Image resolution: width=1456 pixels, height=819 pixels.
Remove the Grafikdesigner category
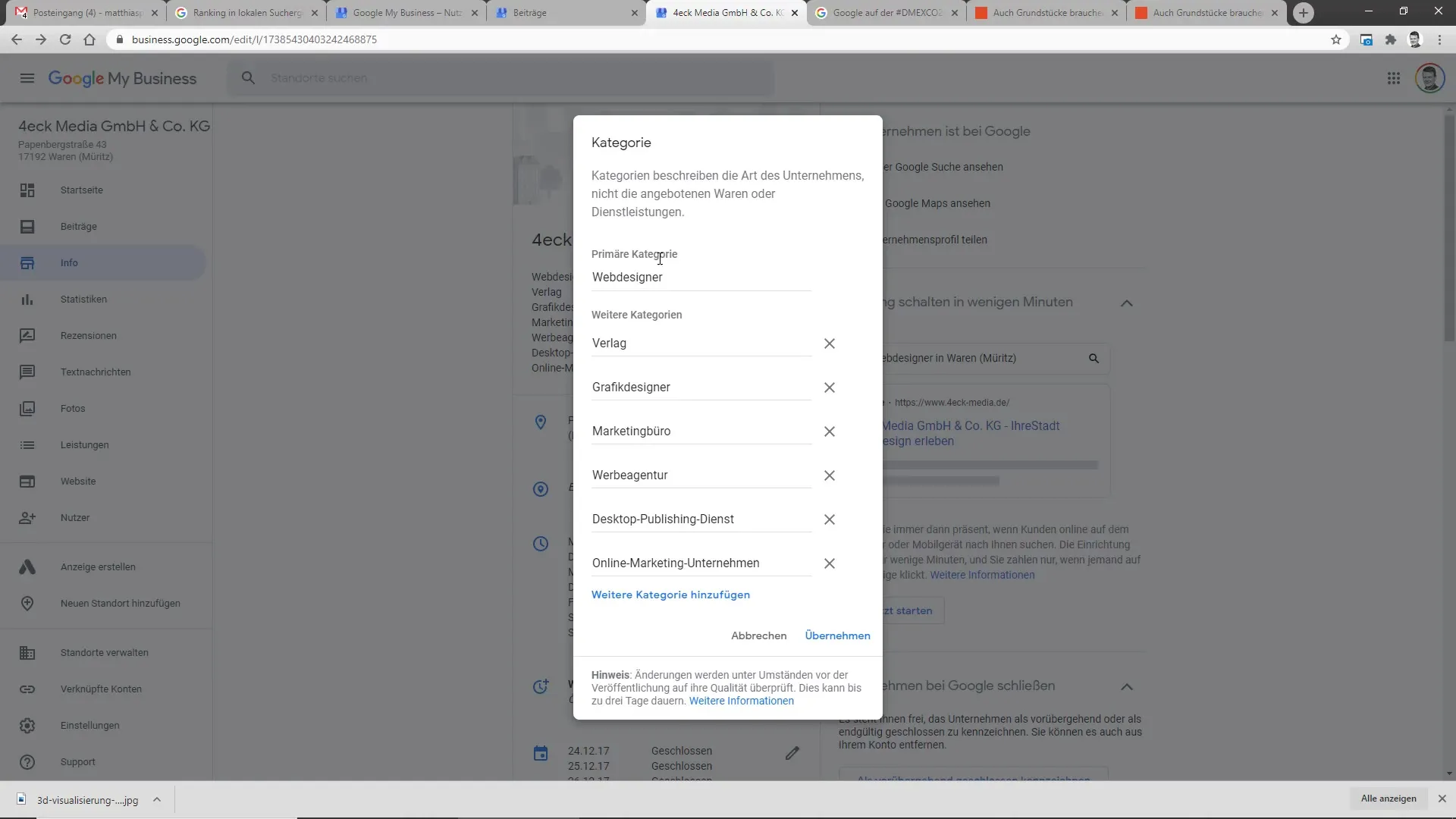pyautogui.click(x=830, y=388)
